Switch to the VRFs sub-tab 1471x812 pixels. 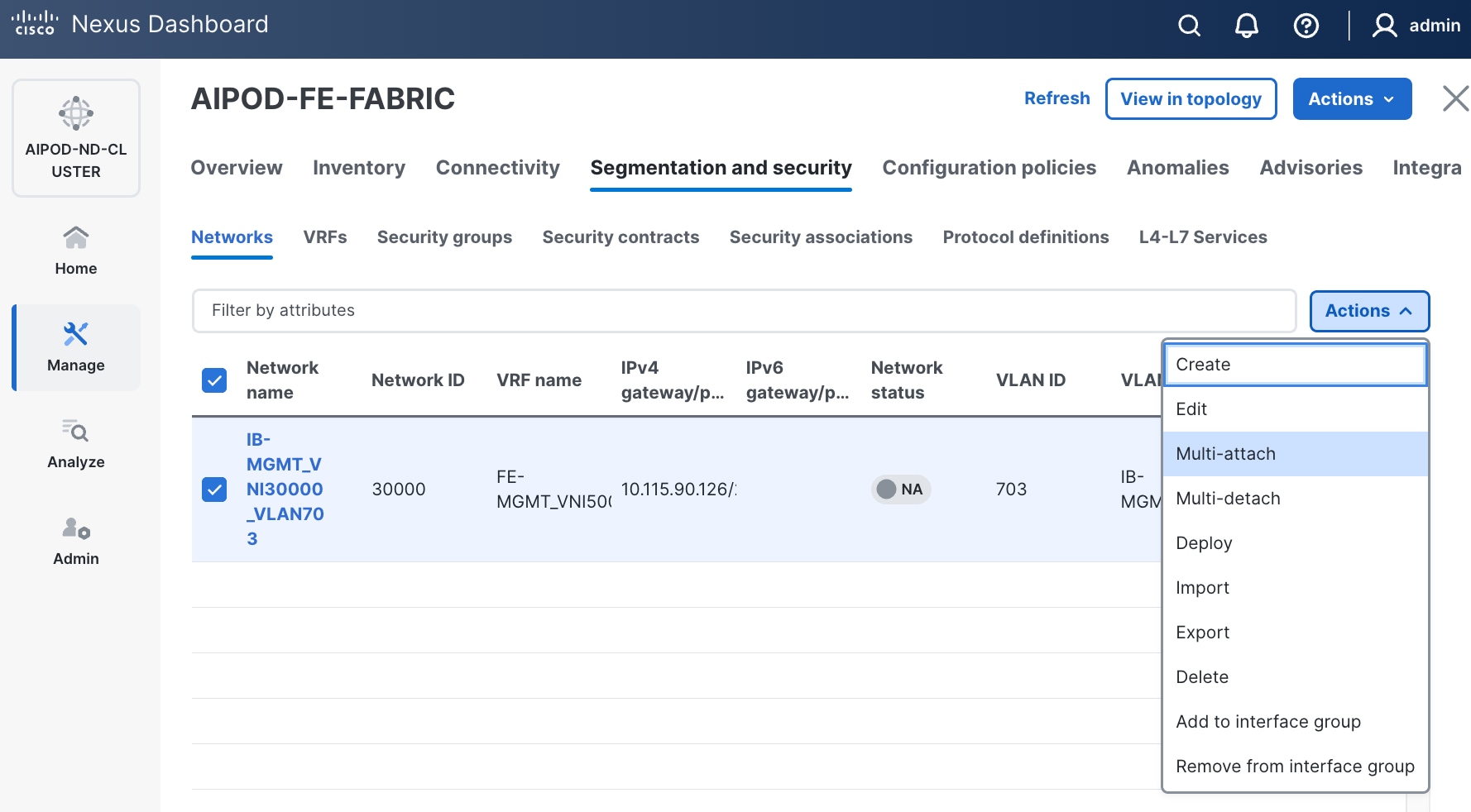pos(325,237)
